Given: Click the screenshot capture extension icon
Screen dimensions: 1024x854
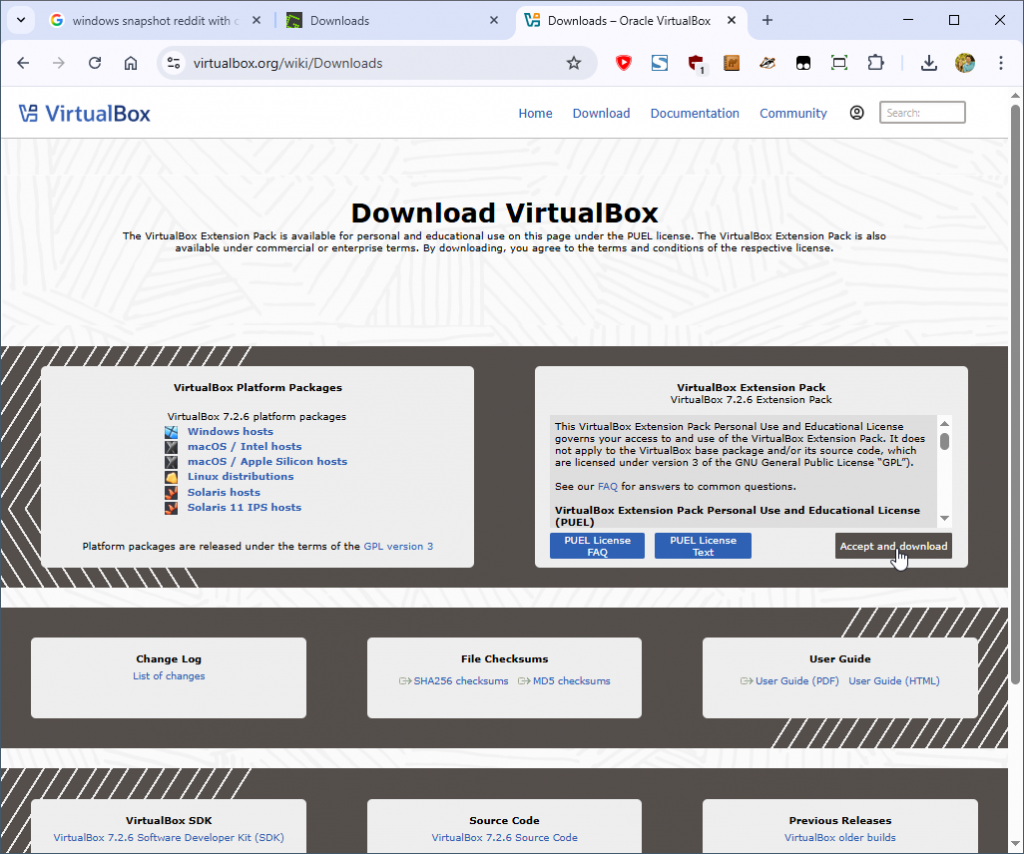Looking at the screenshot, I should click(x=839, y=63).
